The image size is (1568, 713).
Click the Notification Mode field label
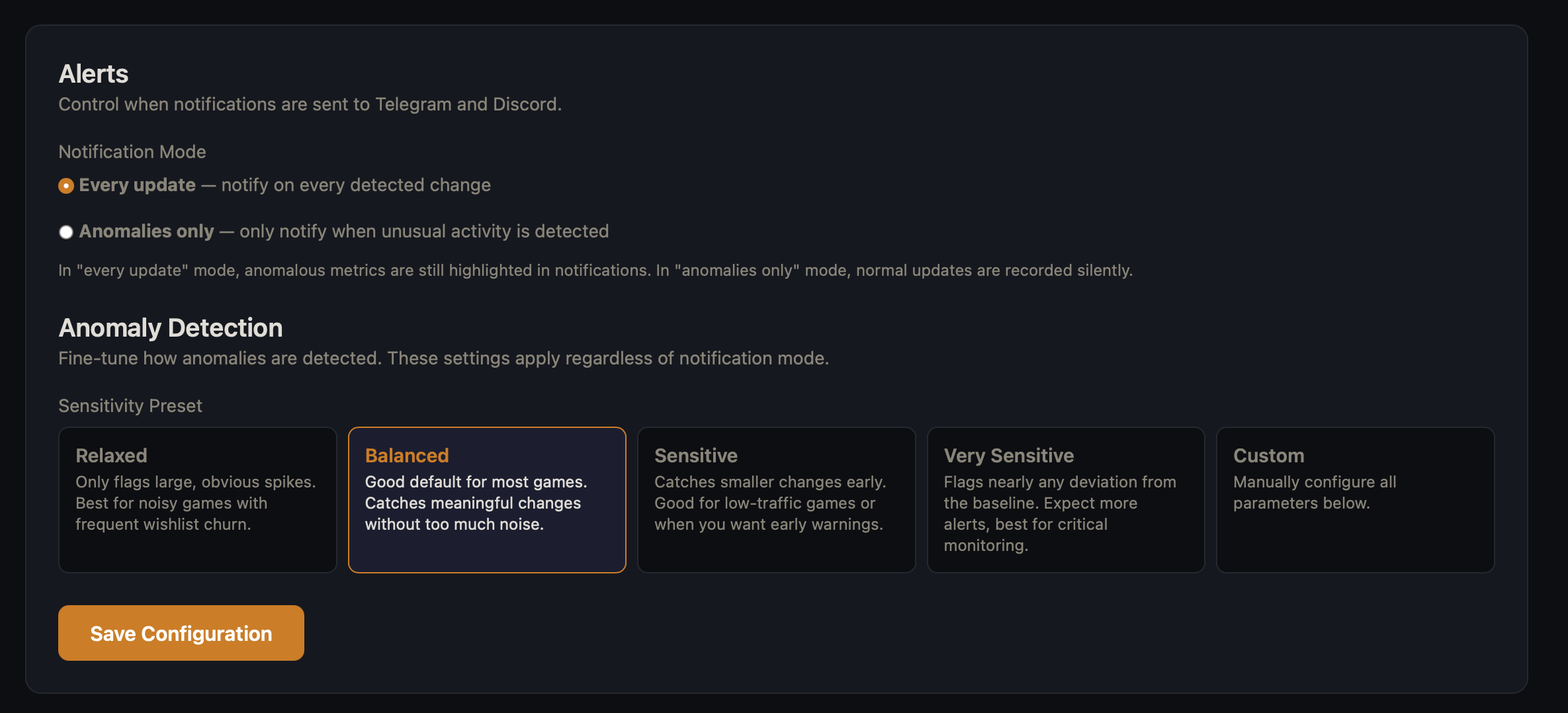pos(132,152)
